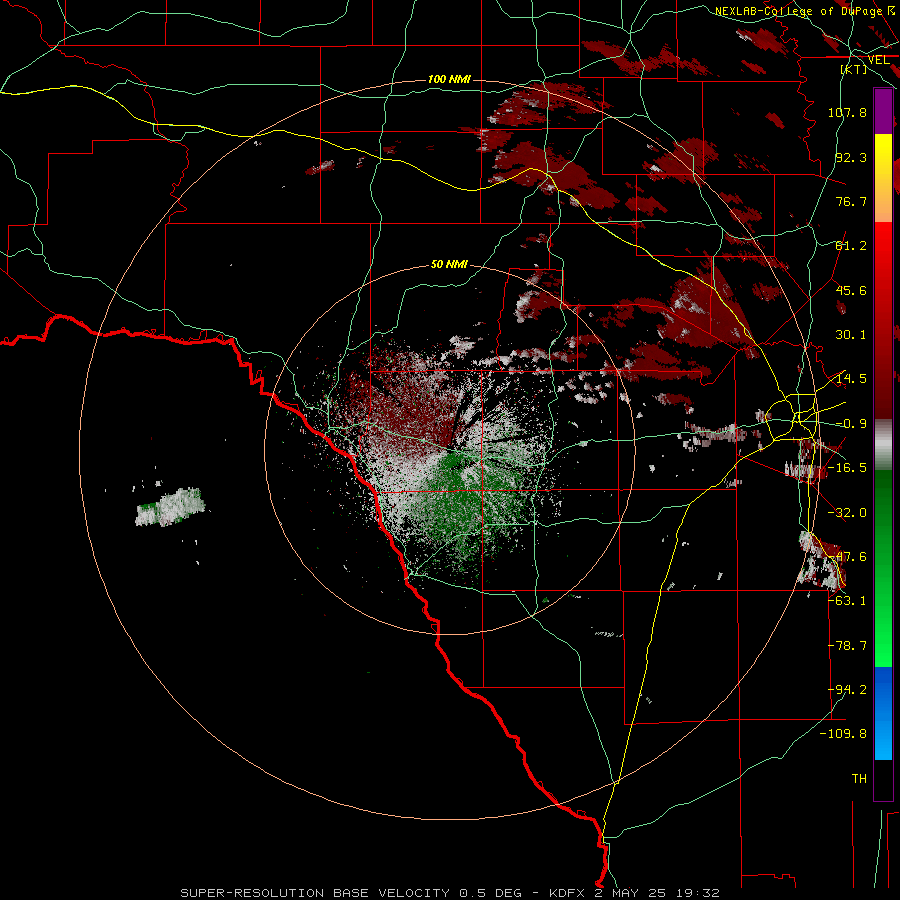Click the '100 NMI' range ring label
The width and height of the screenshot is (900, 900).
[449, 79]
